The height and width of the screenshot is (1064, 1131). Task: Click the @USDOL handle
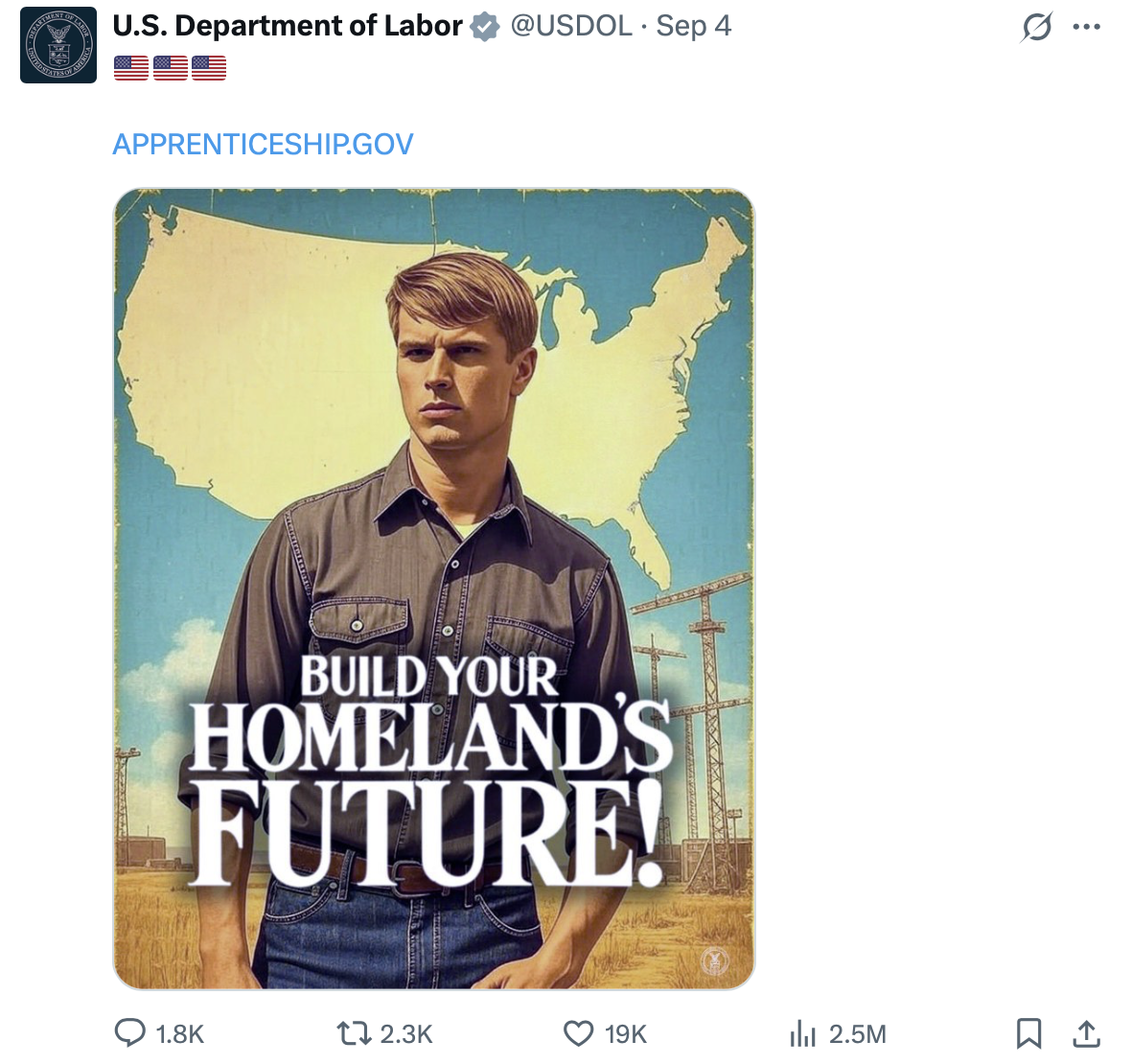coord(571,26)
